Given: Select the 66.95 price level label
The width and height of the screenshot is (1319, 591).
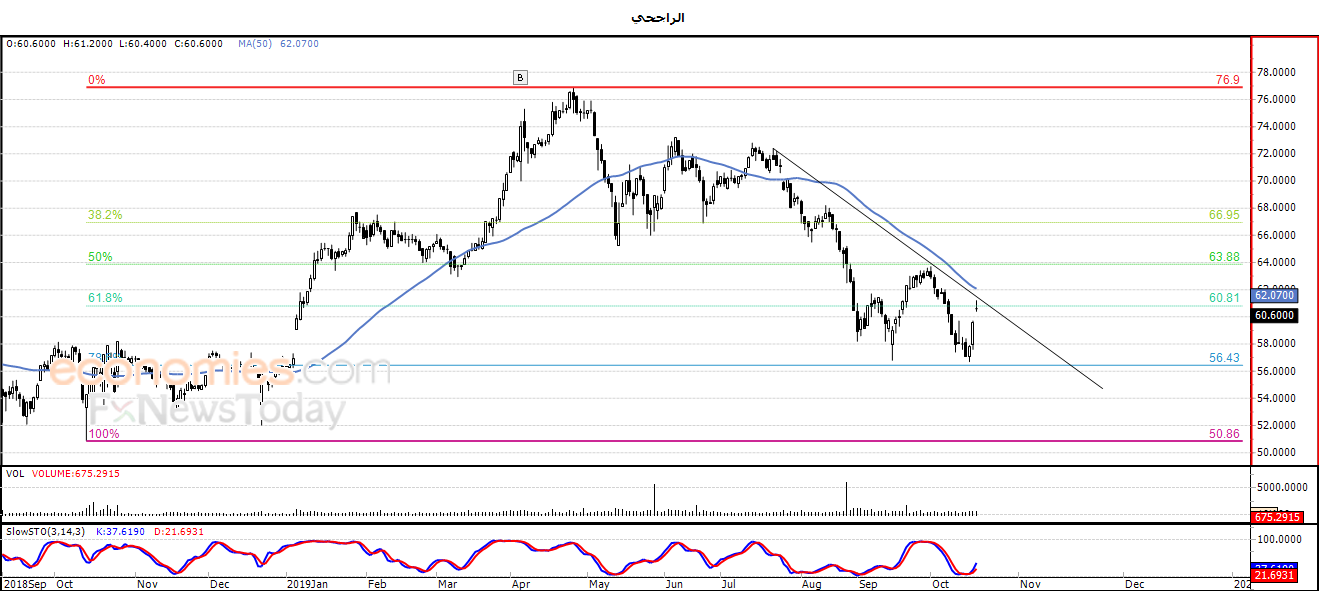Looking at the screenshot, I should [x=1224, y=215].
